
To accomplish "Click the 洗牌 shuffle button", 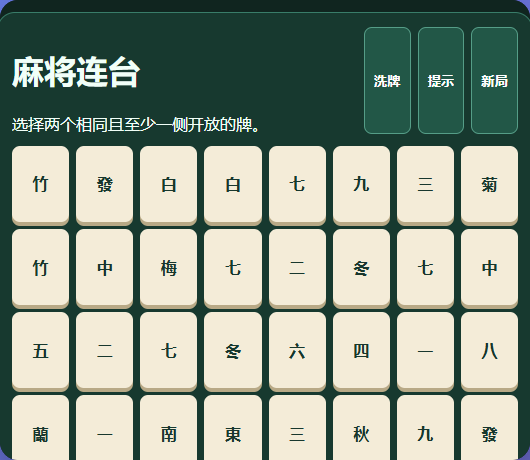I will click(387, 81).
